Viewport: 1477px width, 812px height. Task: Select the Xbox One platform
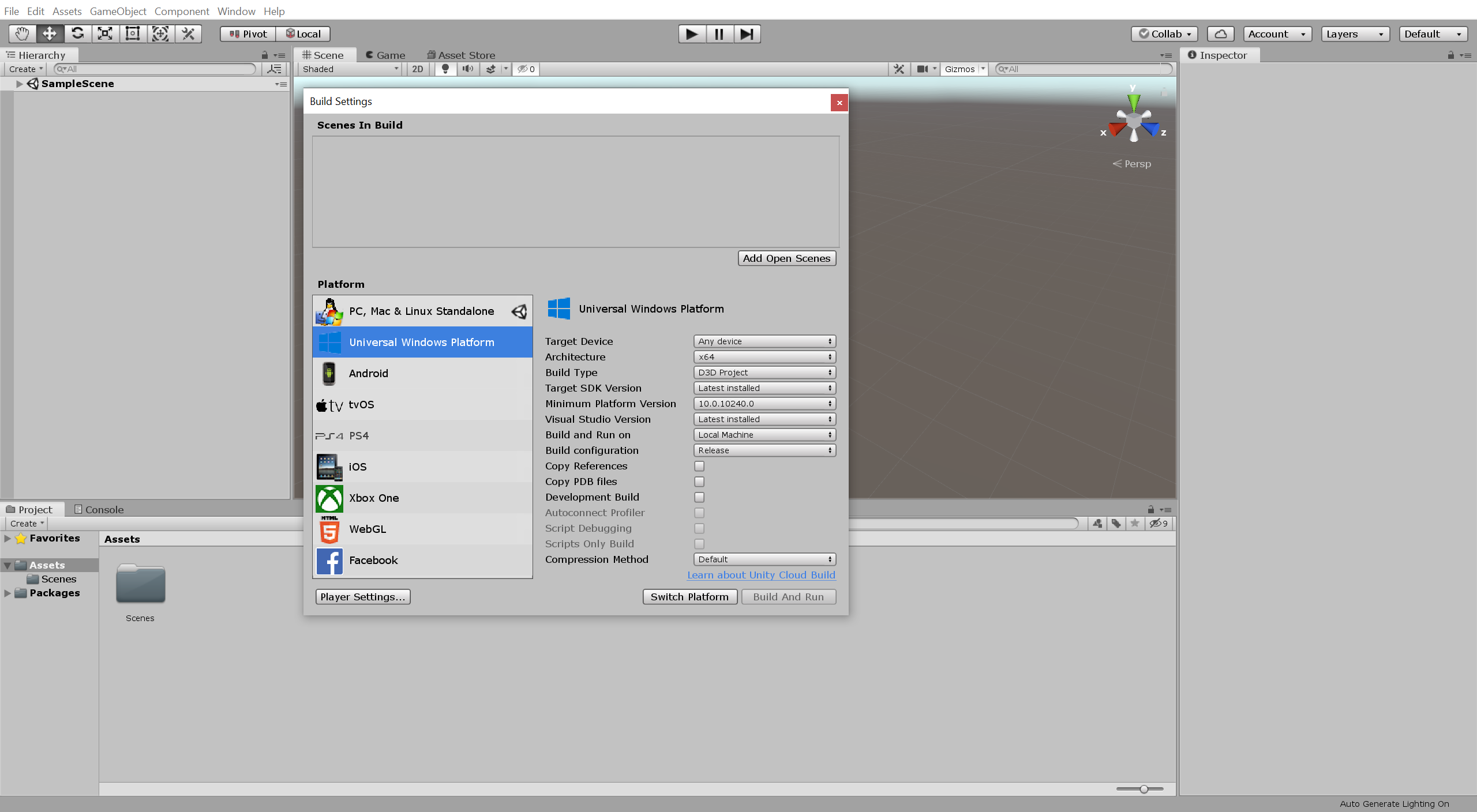422,498
